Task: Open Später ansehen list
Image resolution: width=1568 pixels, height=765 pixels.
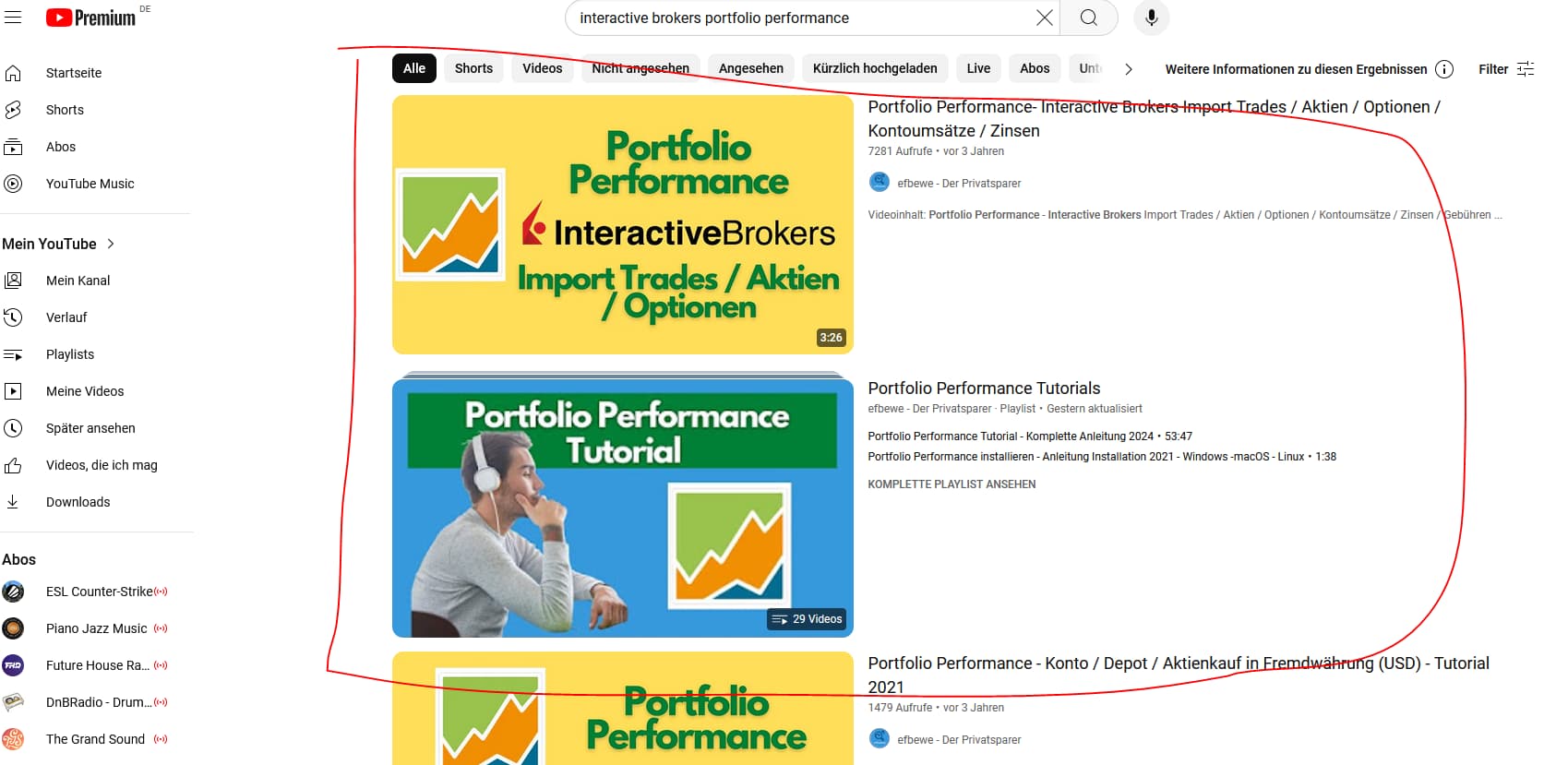Action: (x=90, y=428)
